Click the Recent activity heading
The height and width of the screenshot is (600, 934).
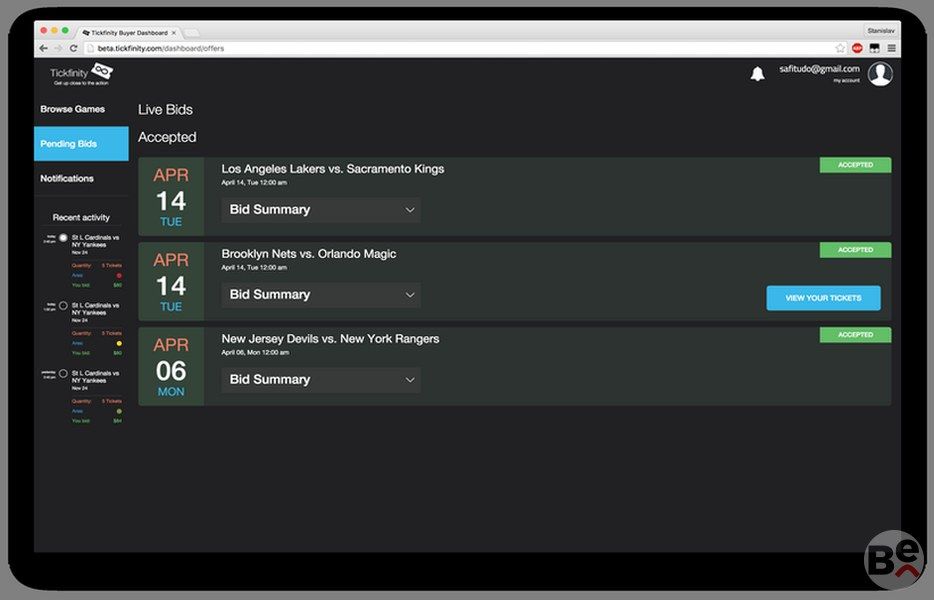tap(81, 217)
